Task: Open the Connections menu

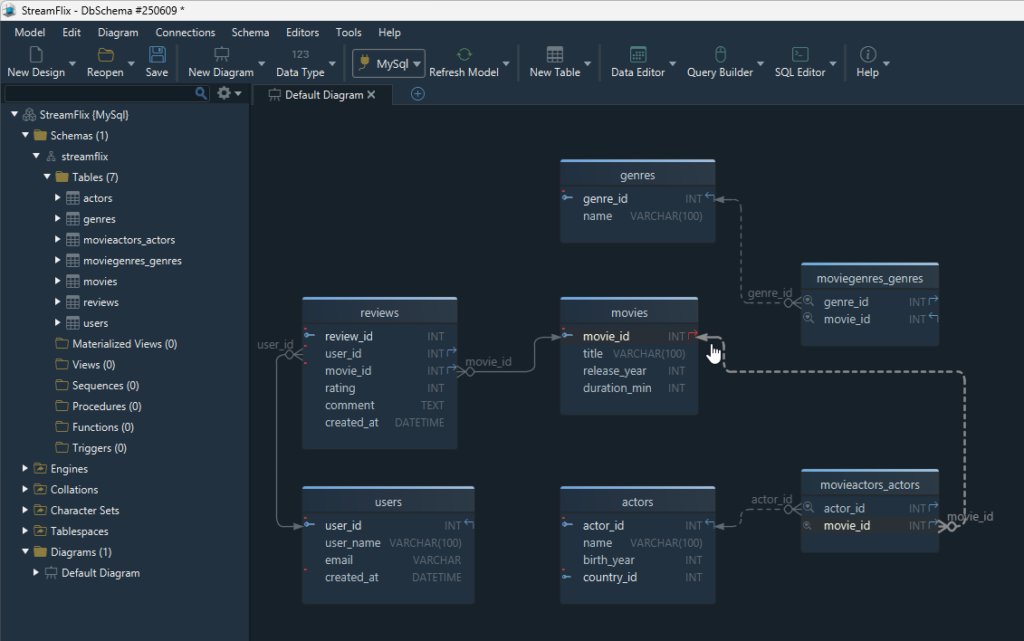Action: (185, 33)
